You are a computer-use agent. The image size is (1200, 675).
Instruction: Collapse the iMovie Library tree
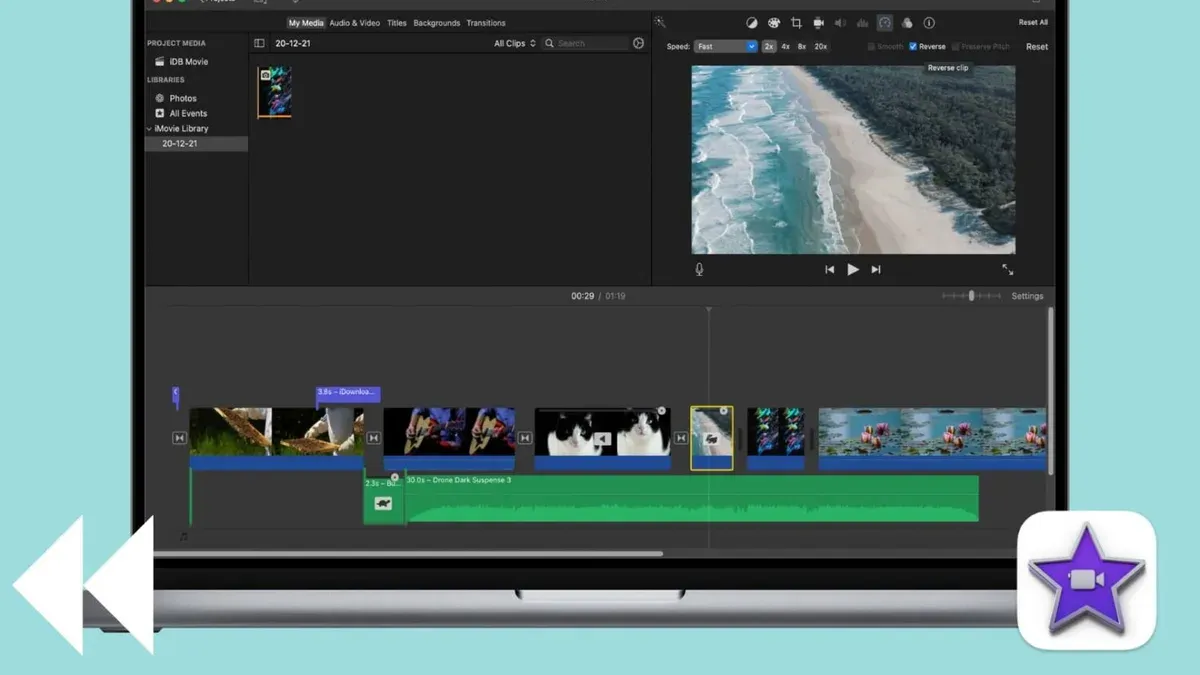point(149,129)
